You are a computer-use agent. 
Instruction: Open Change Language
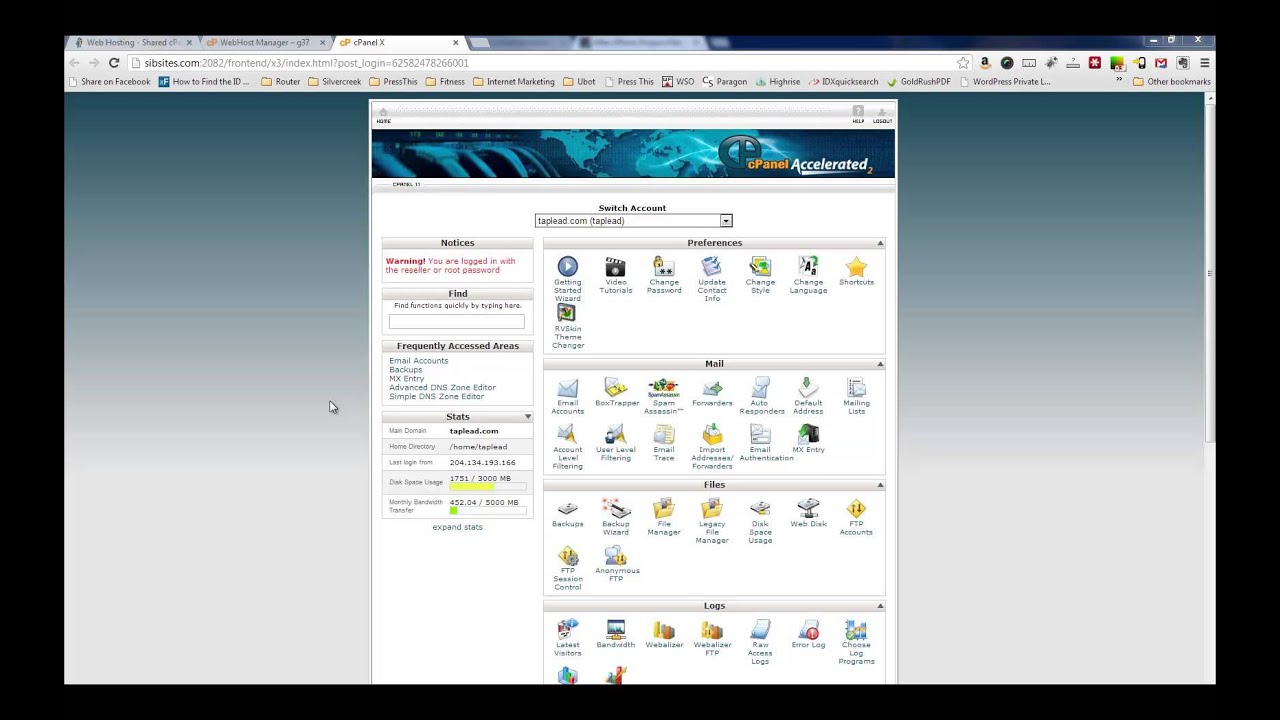pos(808,267)
